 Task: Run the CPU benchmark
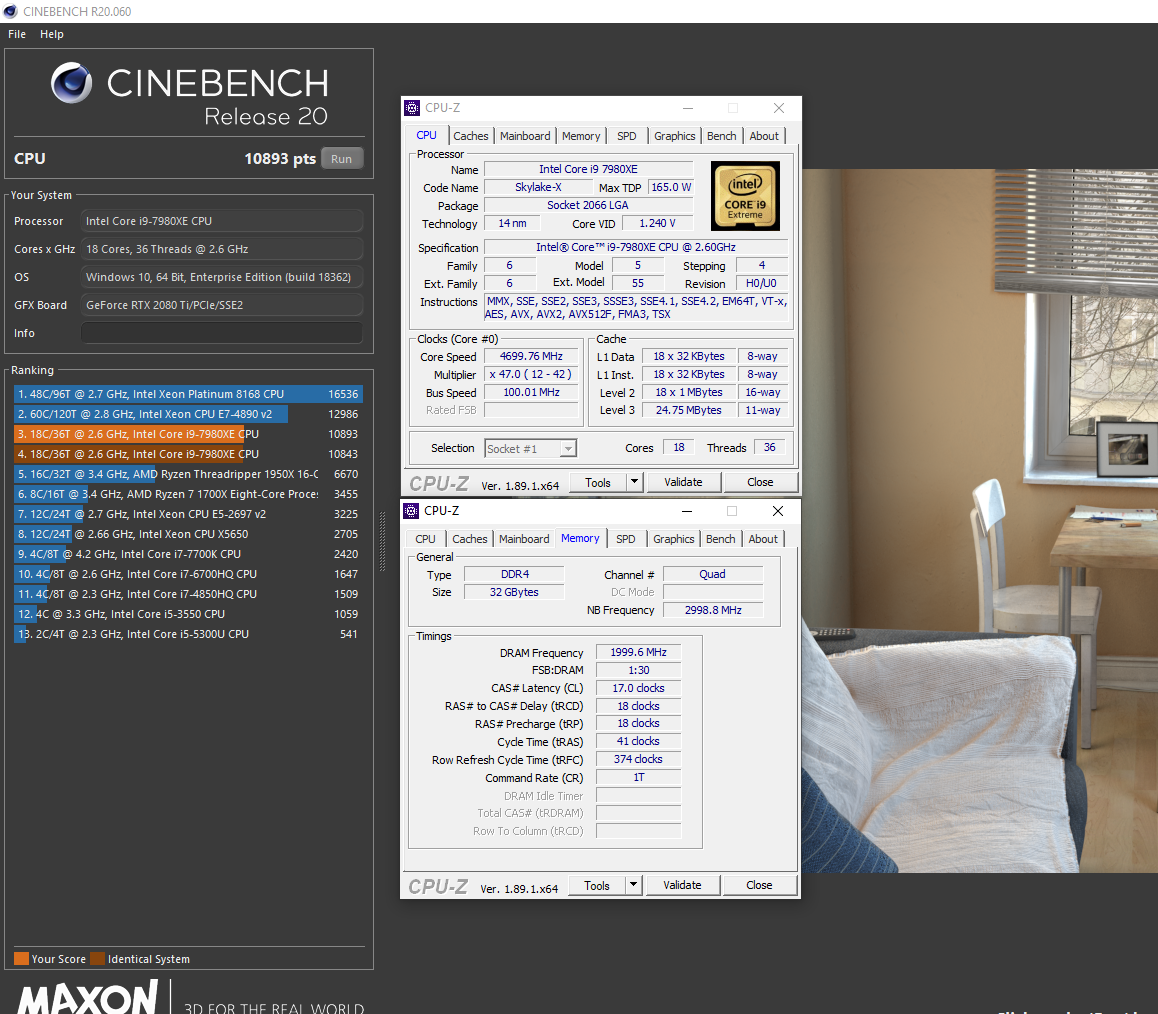pyautogui.click(x=341, y=159)
